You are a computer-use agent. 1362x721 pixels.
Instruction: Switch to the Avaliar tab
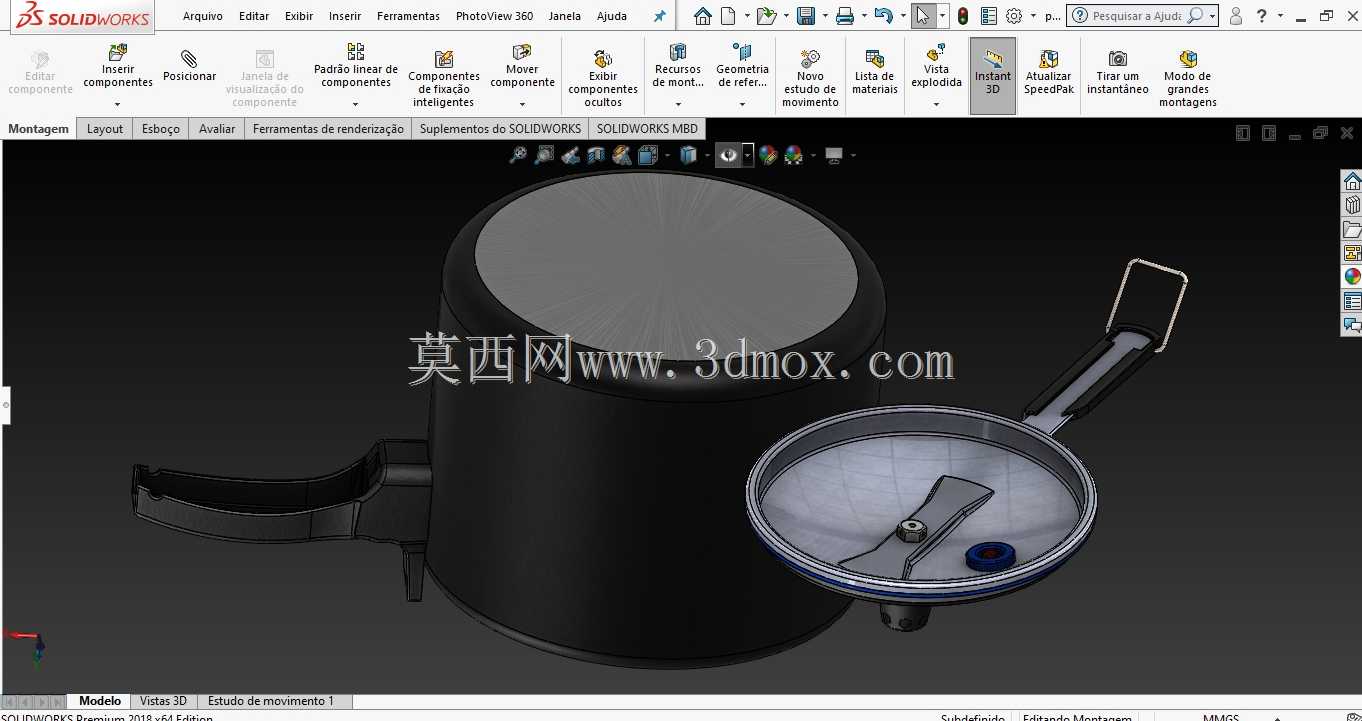[217, 129]
